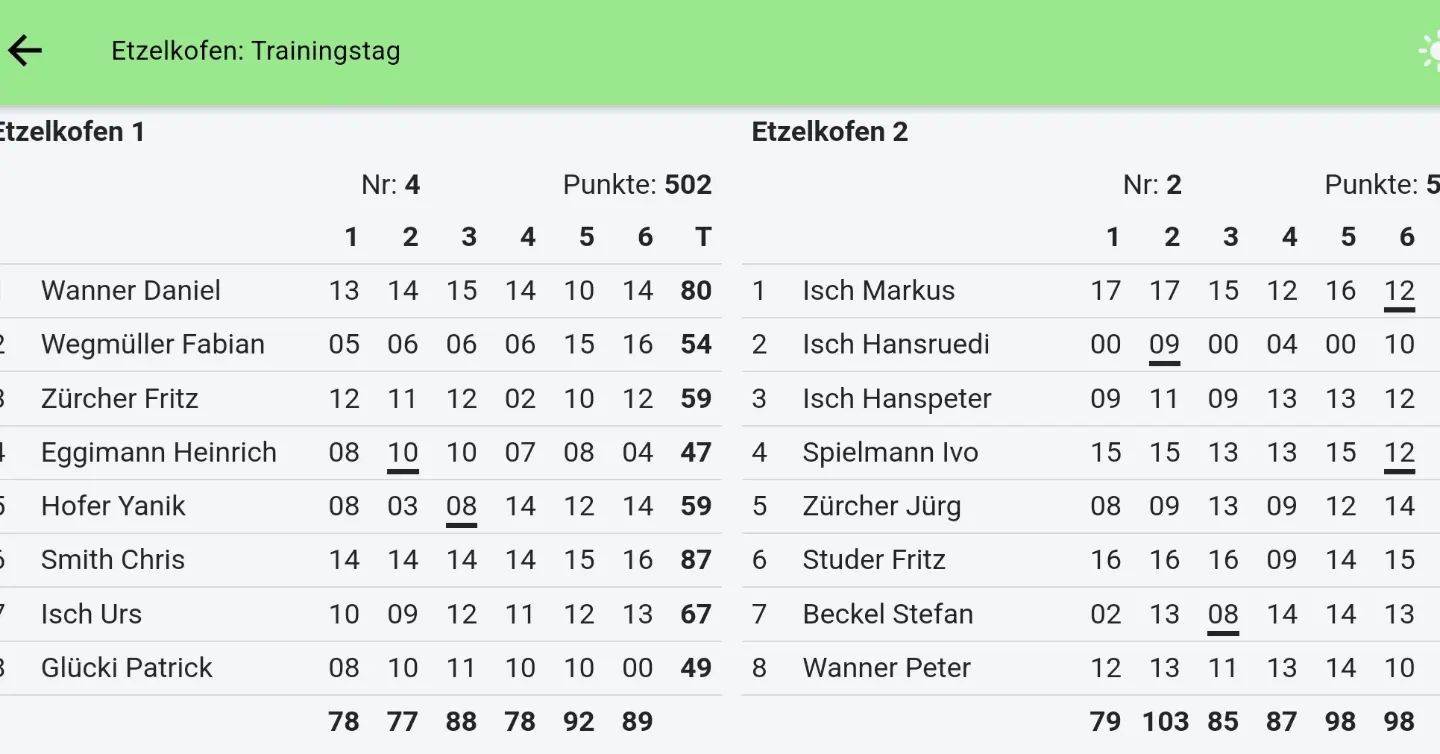This screenshot has width=1440, height=754.
Task: Select Wegmüller Fabian player name
Action: tap(153, 345)
